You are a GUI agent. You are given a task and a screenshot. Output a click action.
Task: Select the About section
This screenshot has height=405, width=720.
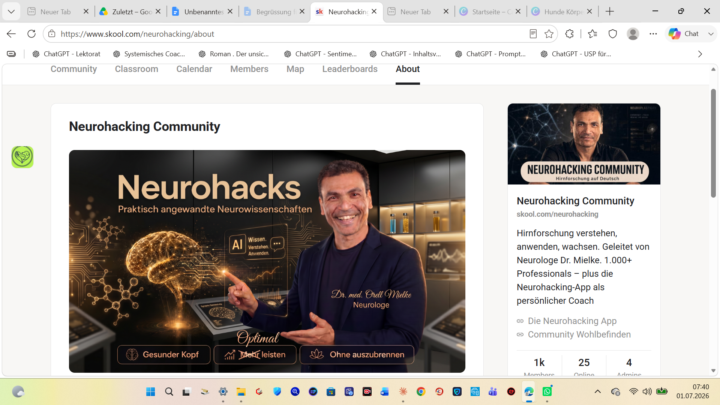[x=408, y=69]
